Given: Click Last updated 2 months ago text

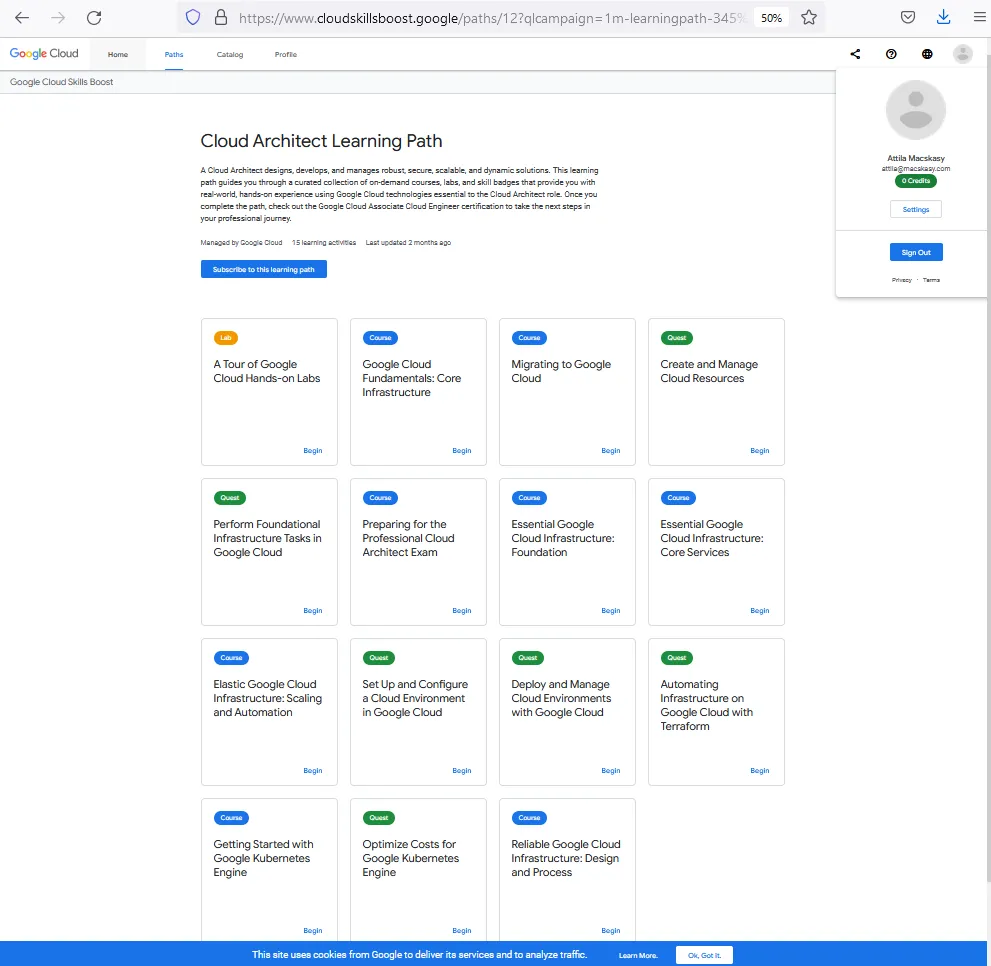Looking at the screenshot, I should point(408,243).
